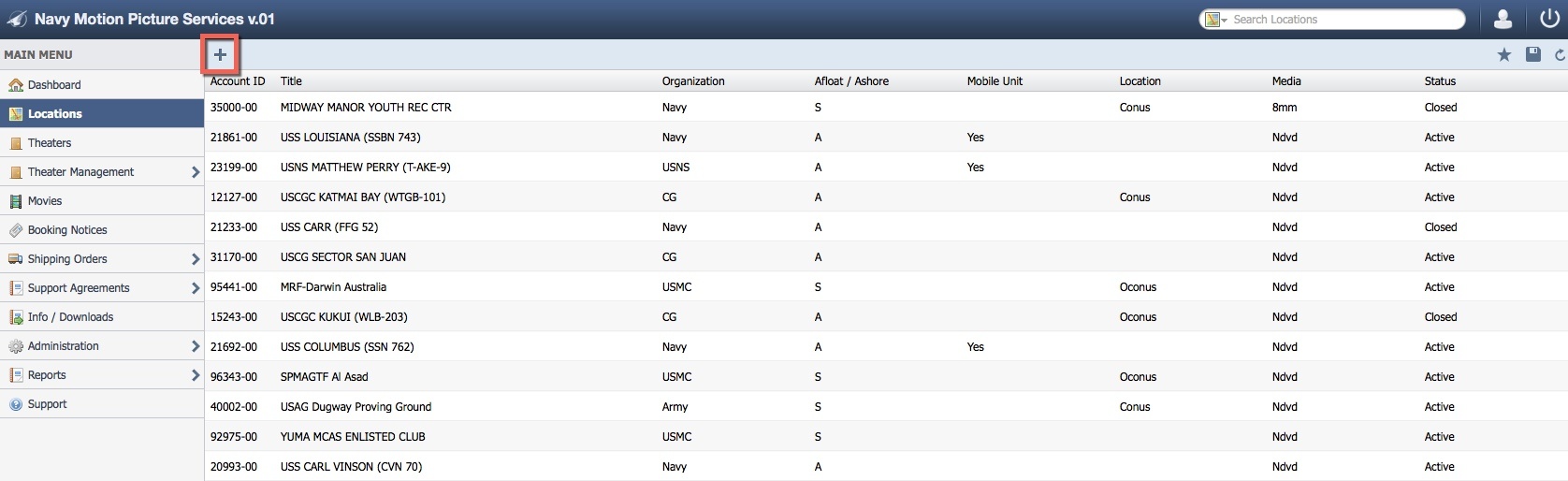
Task: Click the plus icon to add location
Action: (220, 54)
